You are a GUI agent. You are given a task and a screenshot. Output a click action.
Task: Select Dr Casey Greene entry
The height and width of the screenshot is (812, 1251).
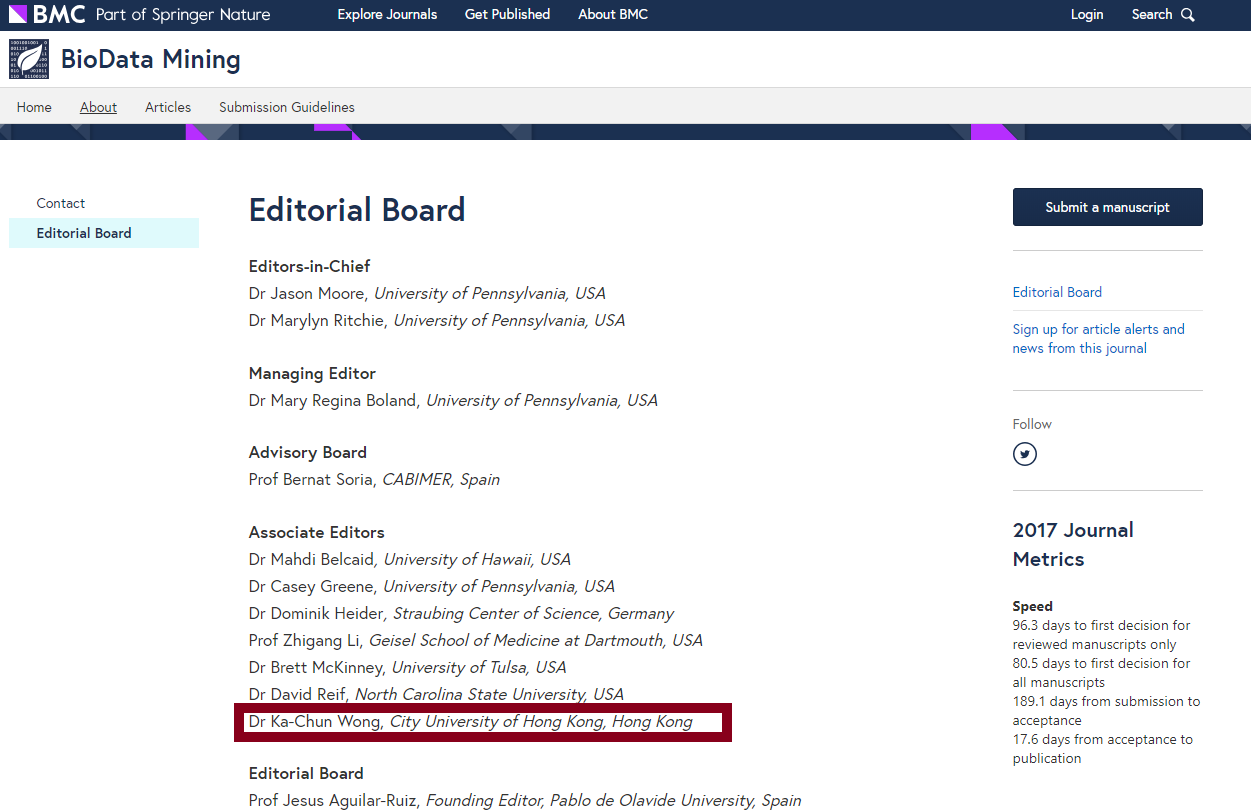[432, 587]
